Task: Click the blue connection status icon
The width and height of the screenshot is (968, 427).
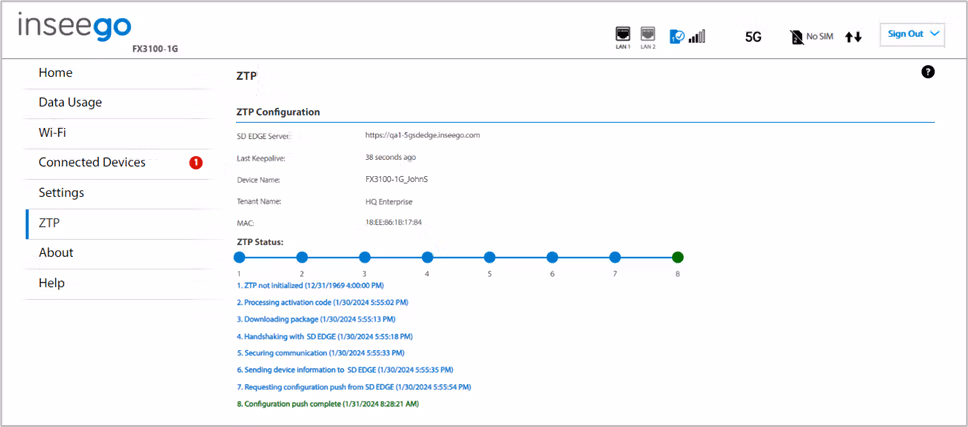Action: [x=677, y=36]
